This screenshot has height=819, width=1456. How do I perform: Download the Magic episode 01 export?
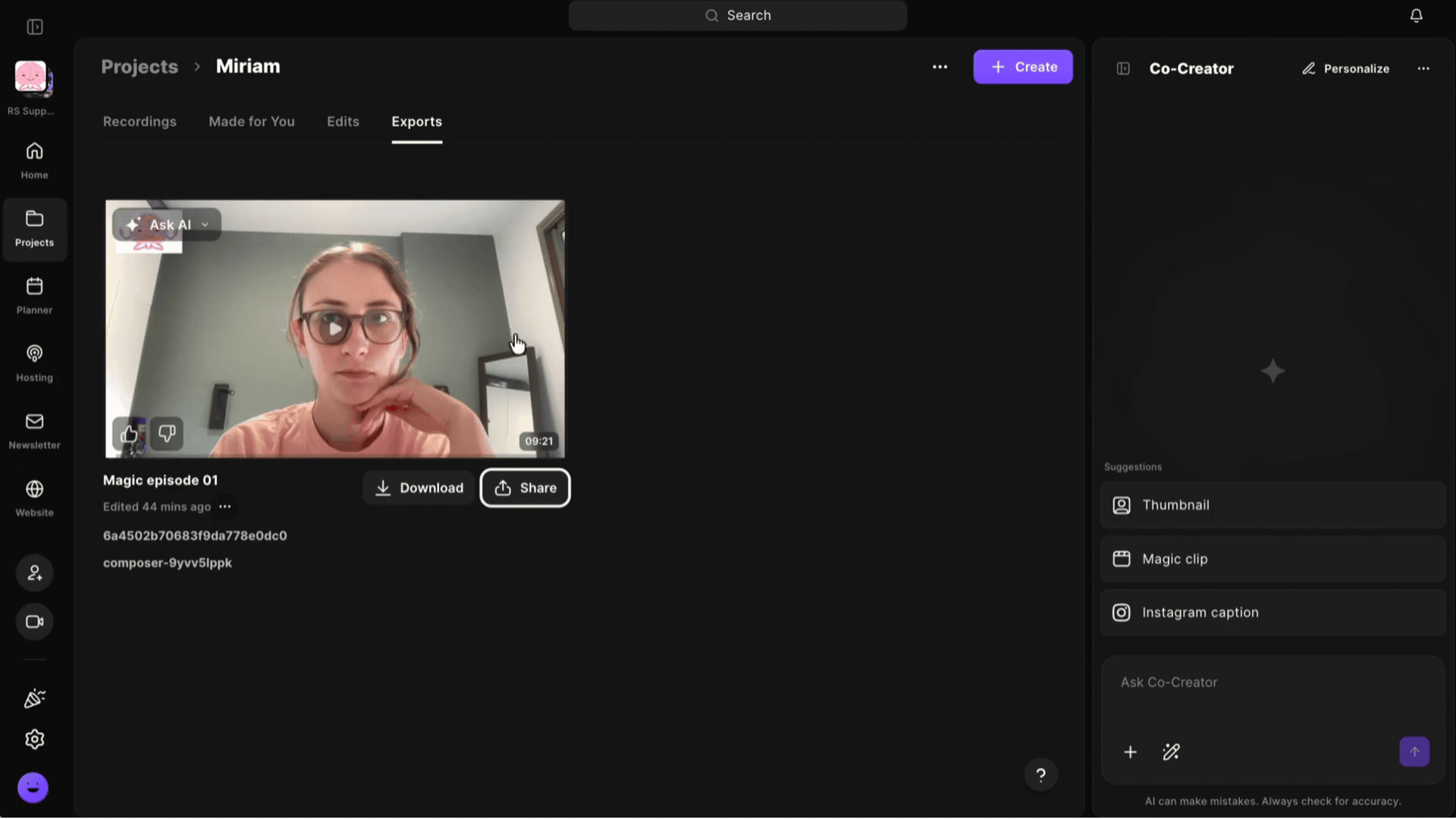[x=419, y=488]
